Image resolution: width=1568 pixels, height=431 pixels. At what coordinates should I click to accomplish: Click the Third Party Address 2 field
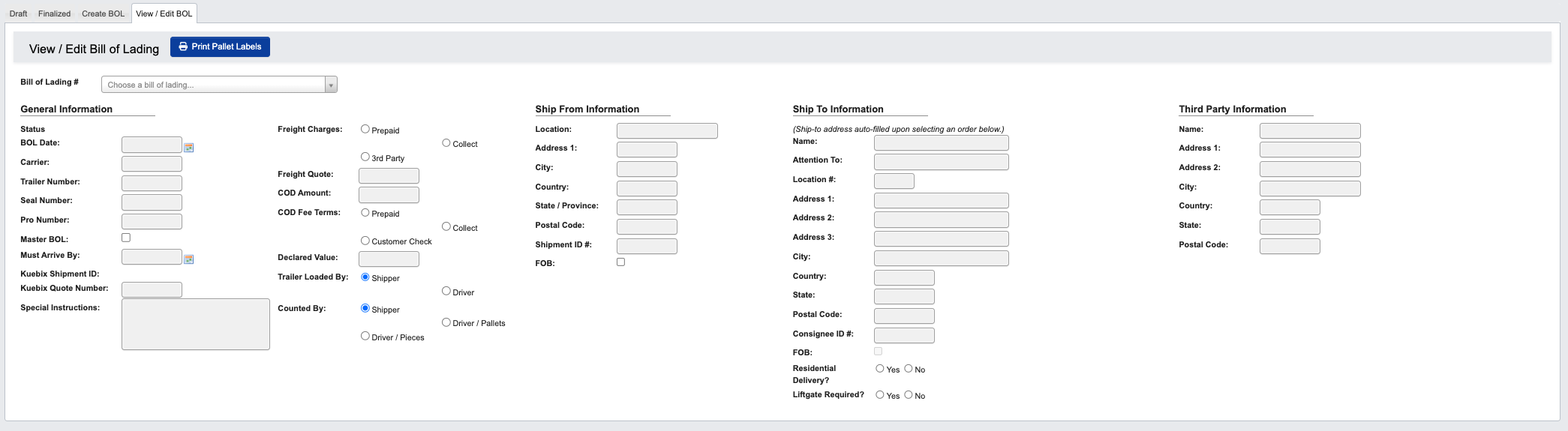[1310, 169]
